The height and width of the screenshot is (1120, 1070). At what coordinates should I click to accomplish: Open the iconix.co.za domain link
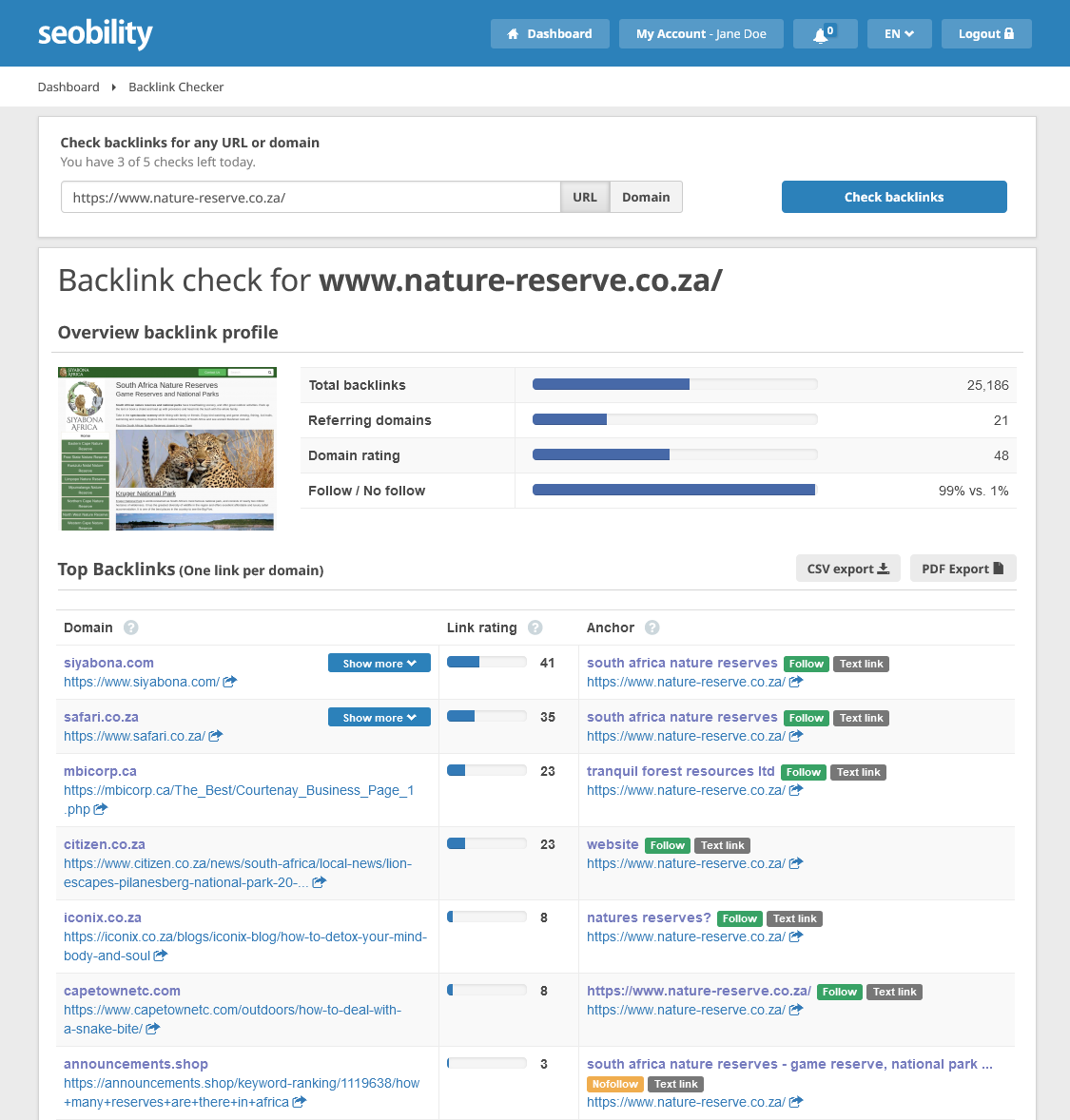coord(102,917)
